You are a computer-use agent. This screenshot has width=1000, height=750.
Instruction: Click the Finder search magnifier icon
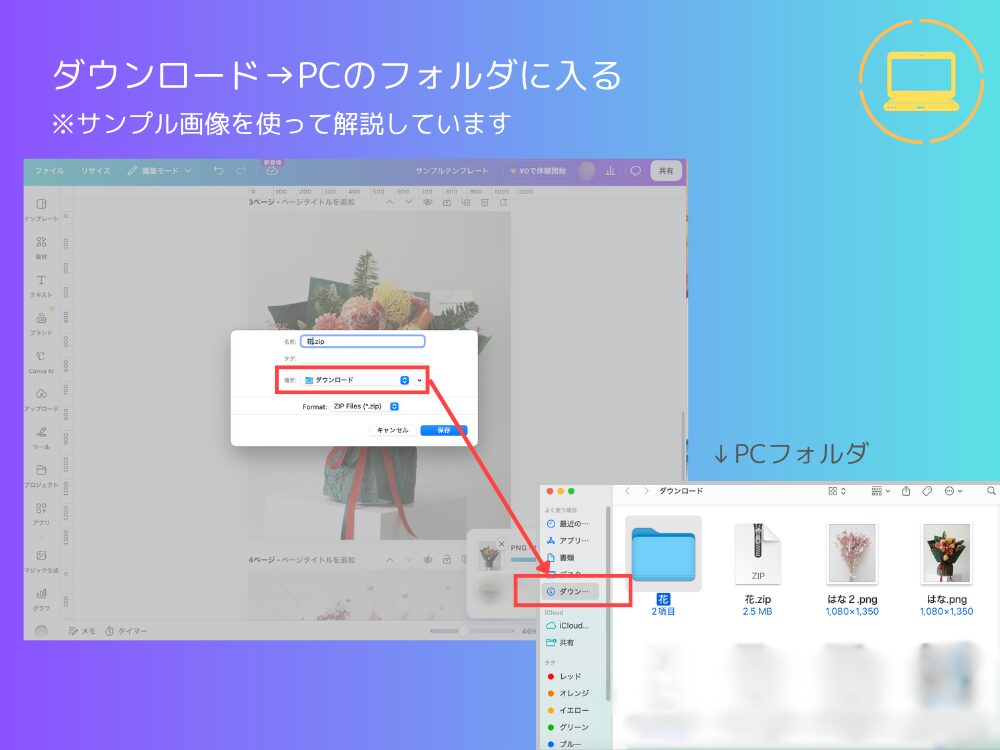tap(991, 490)
